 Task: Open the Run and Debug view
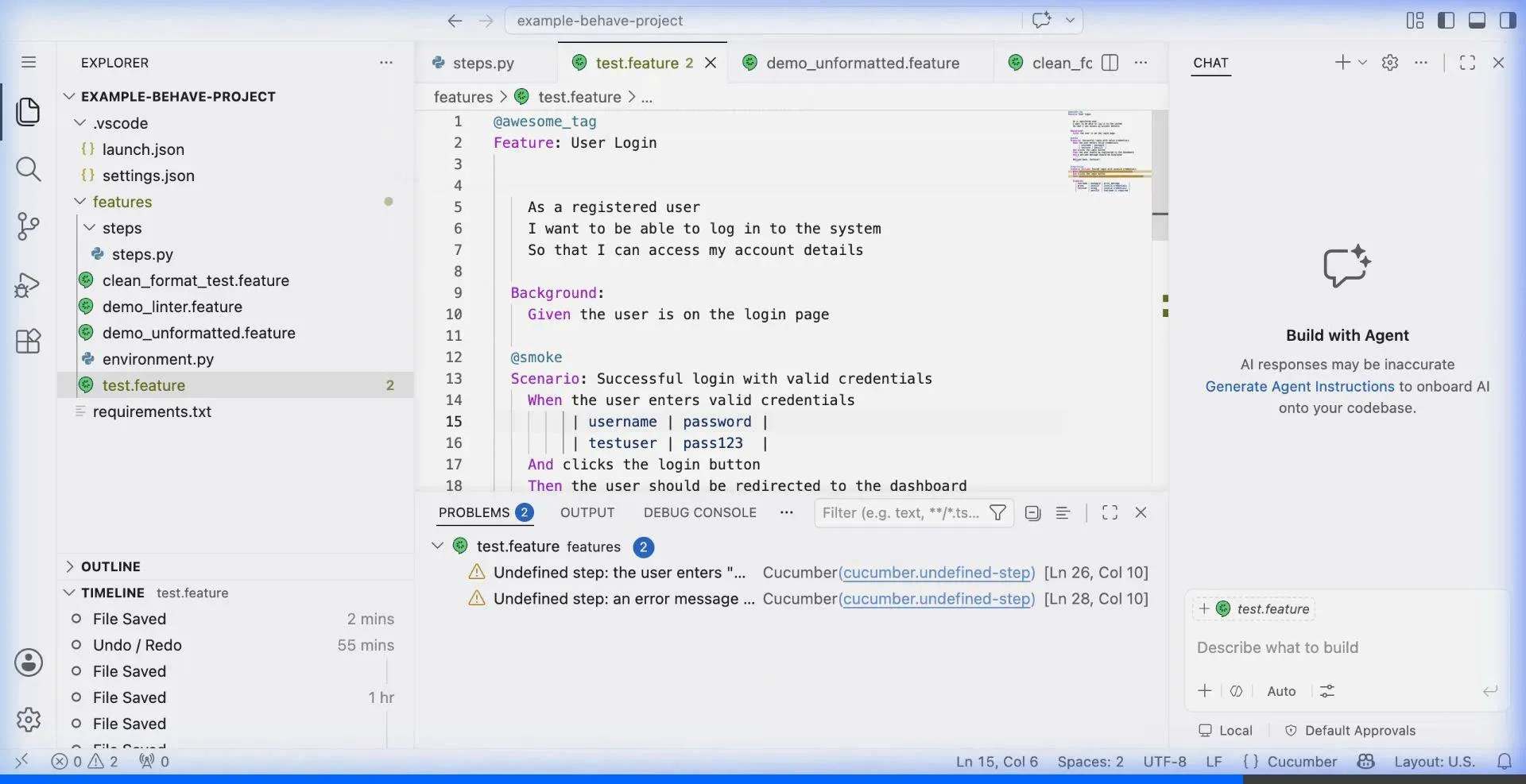(29, 284)
